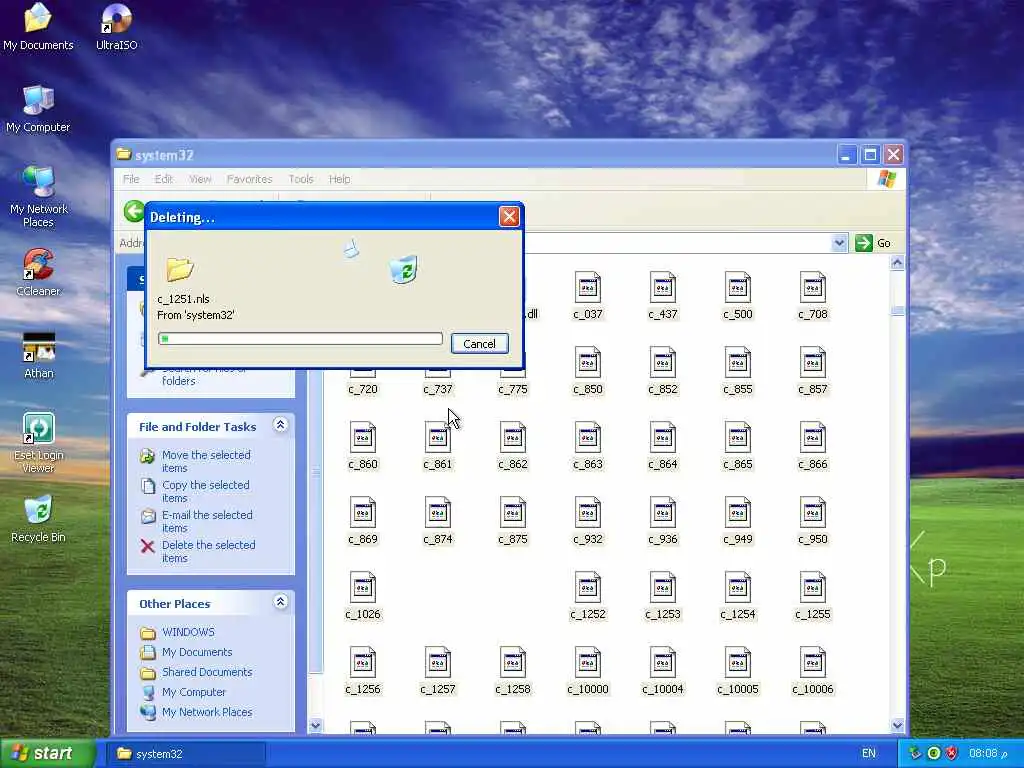Open the File menu

pyautogui.click(x=131, y=179)
